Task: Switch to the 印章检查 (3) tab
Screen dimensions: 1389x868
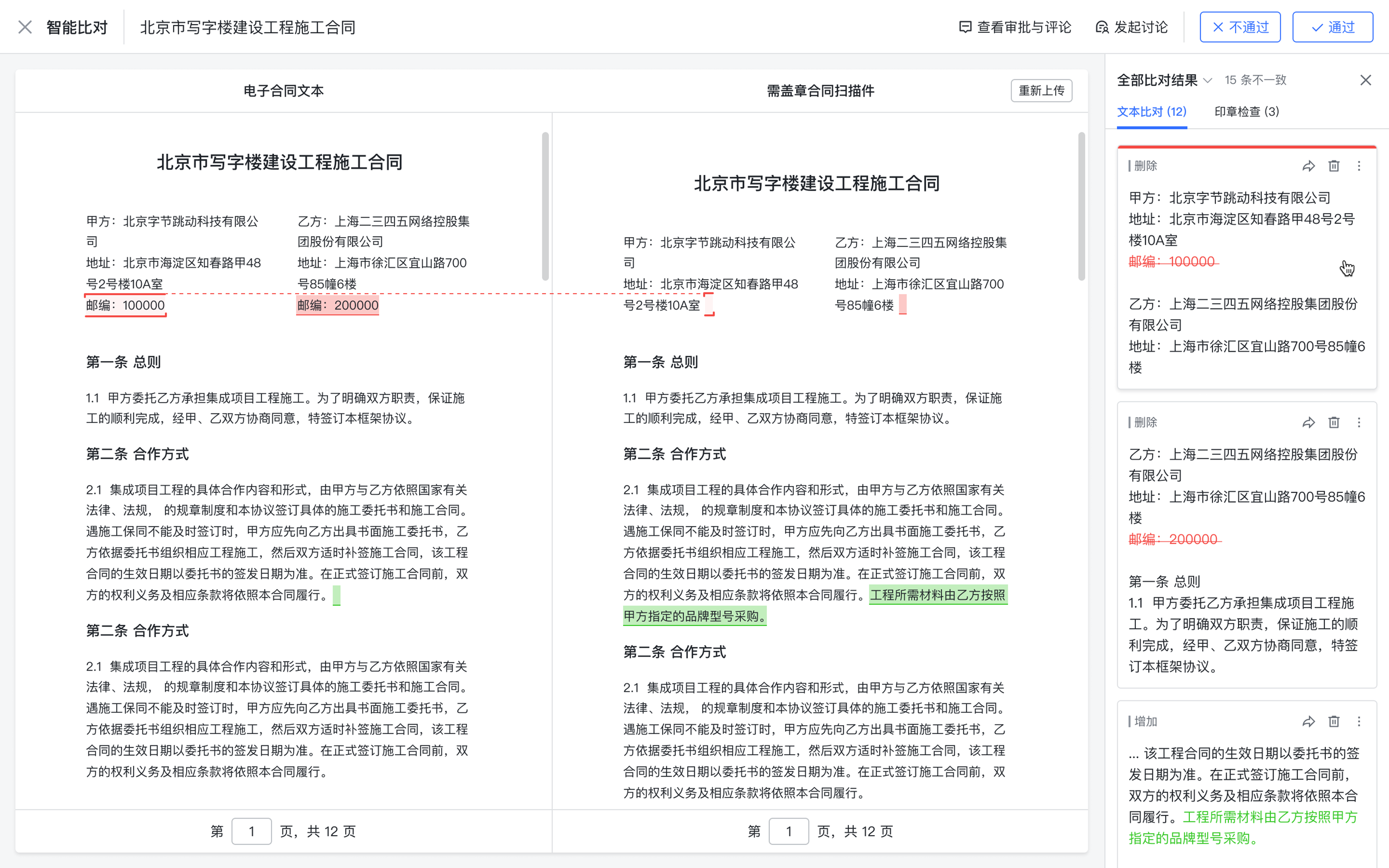Action: click(x=1246, y=111)
